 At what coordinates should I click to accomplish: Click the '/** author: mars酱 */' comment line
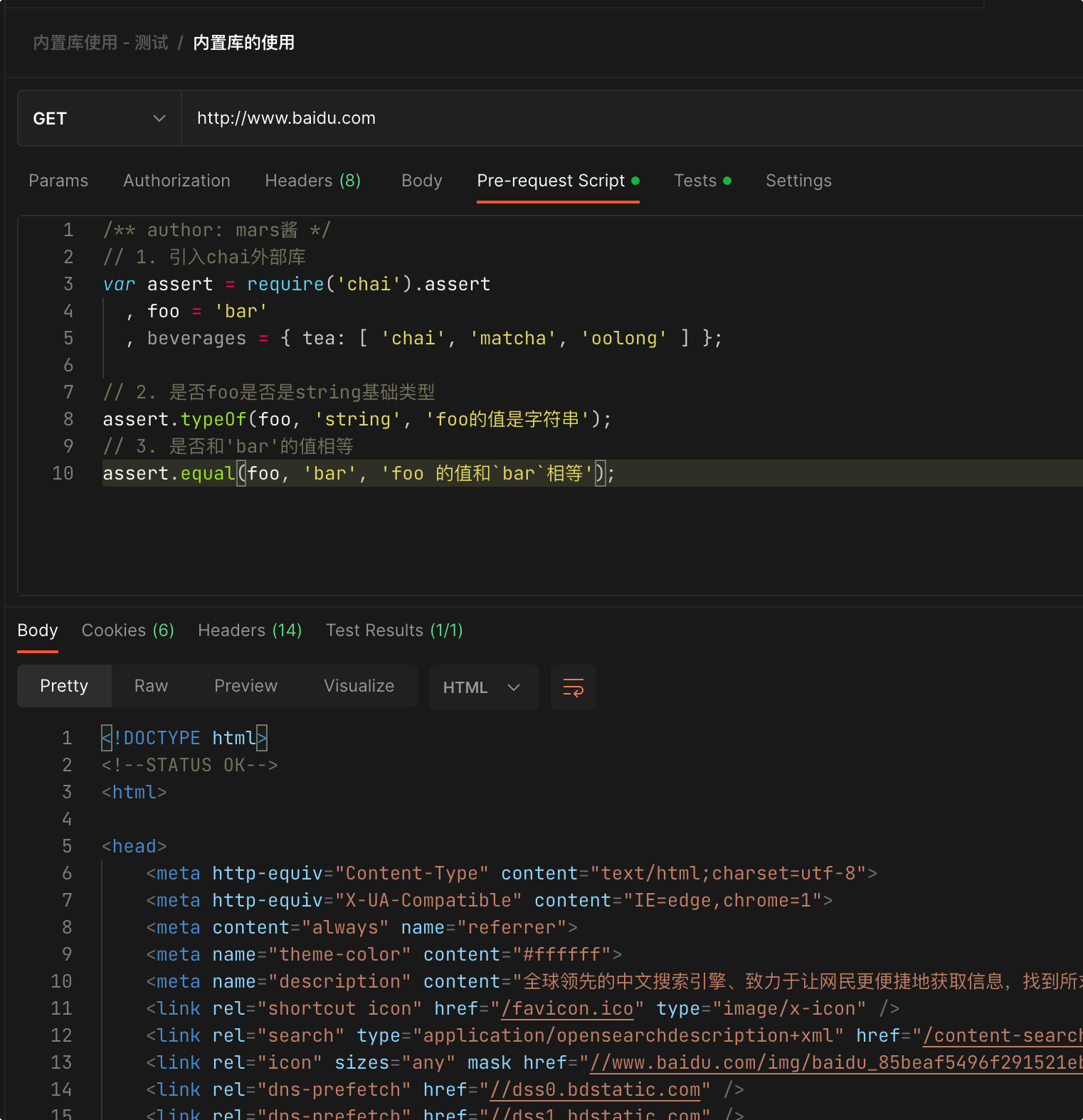[217, 230]
